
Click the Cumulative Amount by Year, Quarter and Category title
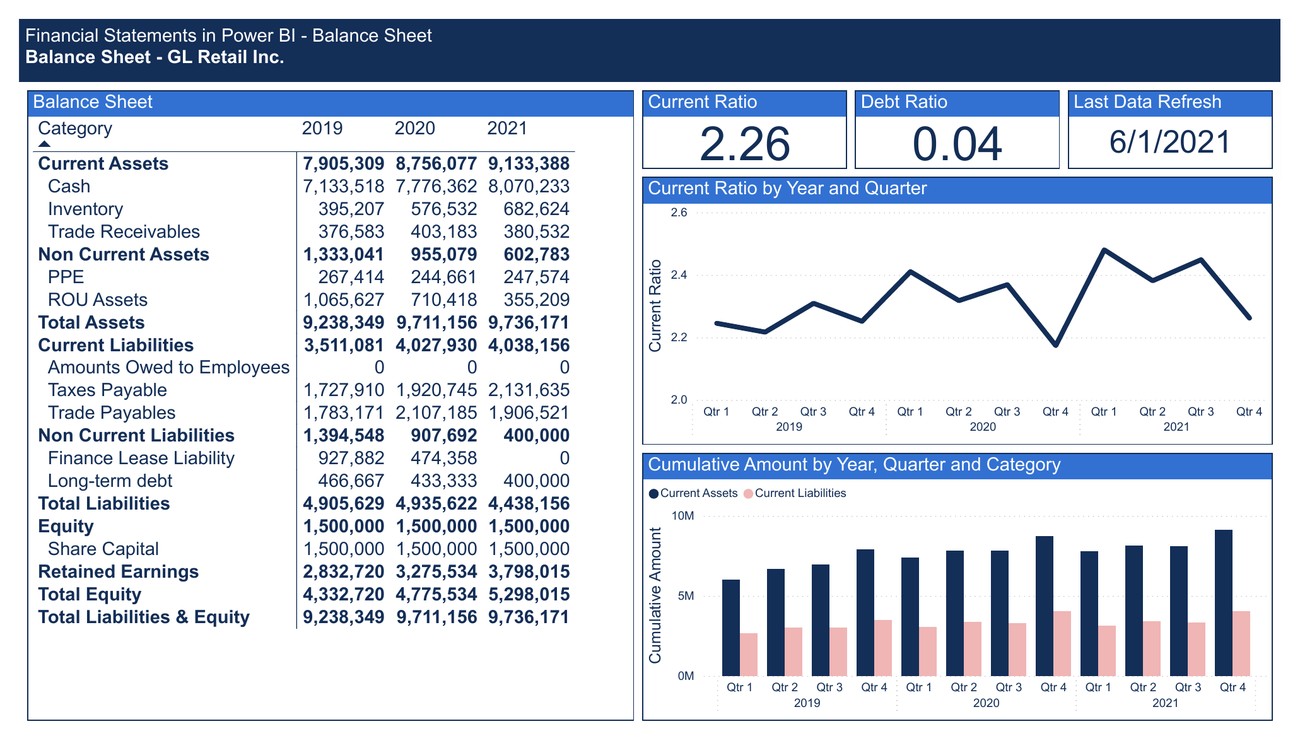point(854,464)
